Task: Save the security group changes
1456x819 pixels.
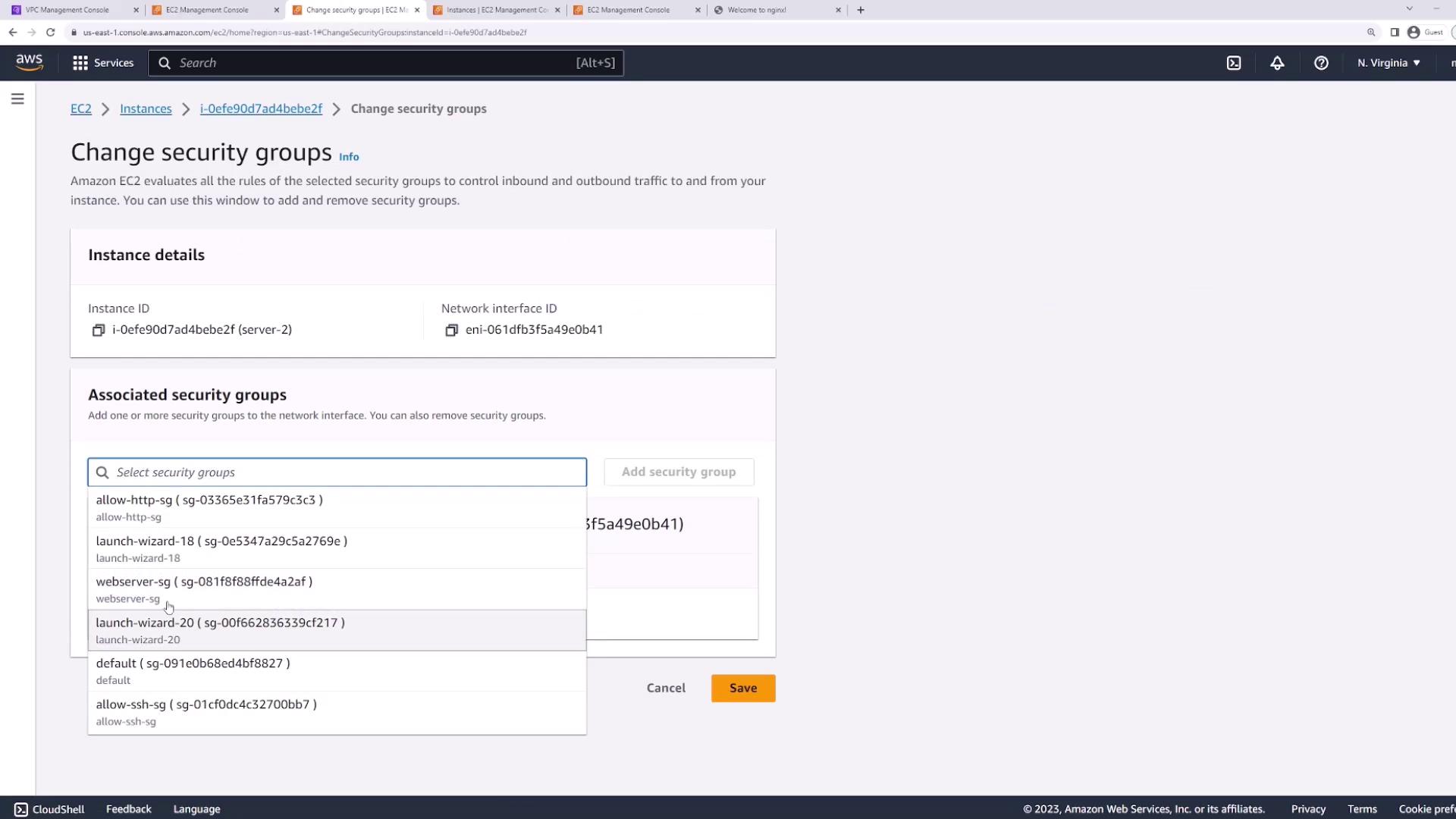Action: tap(743, 688)
